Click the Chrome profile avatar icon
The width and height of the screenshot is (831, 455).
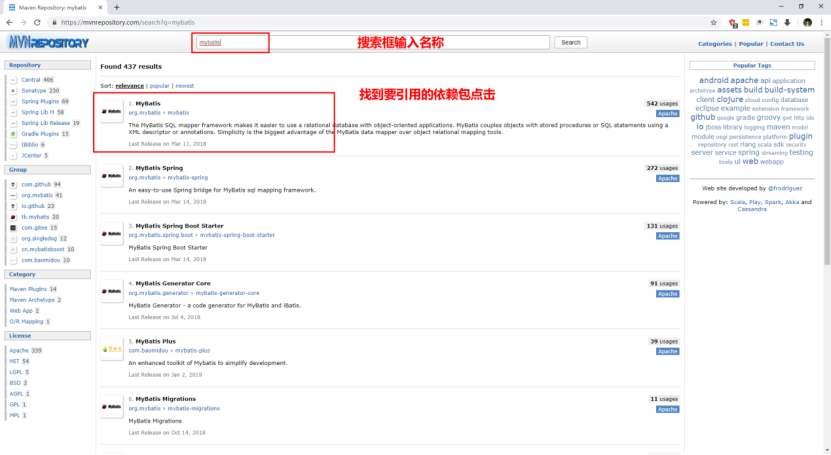pyautogui.click(x=806, y=21)
